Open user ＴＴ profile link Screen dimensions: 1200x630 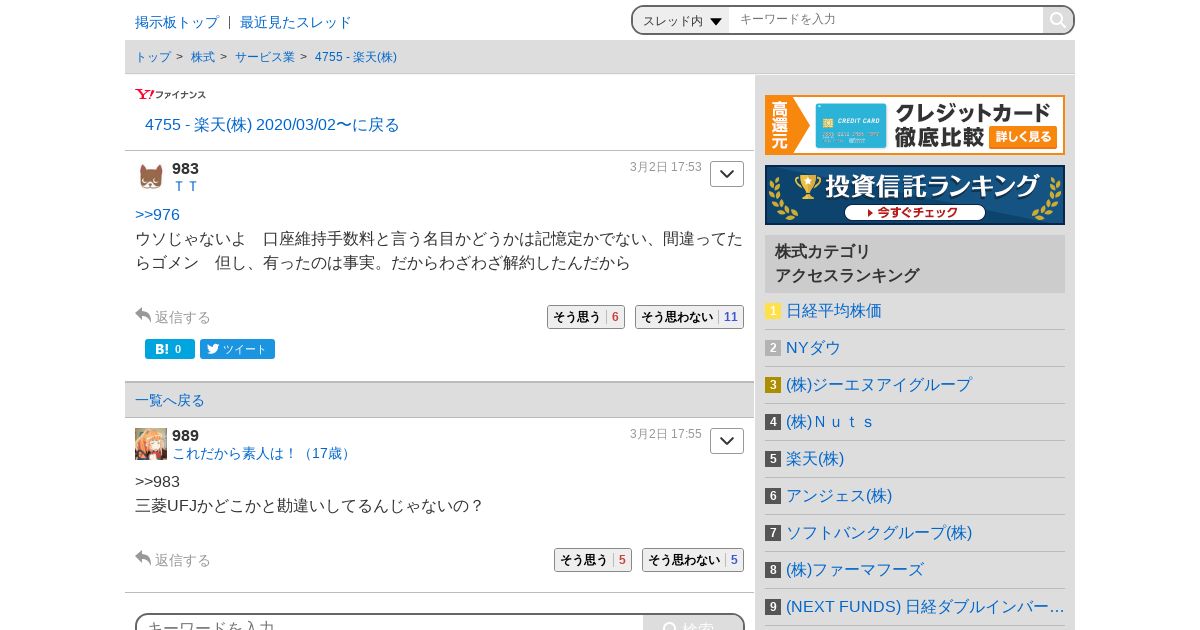click(186, 186)
